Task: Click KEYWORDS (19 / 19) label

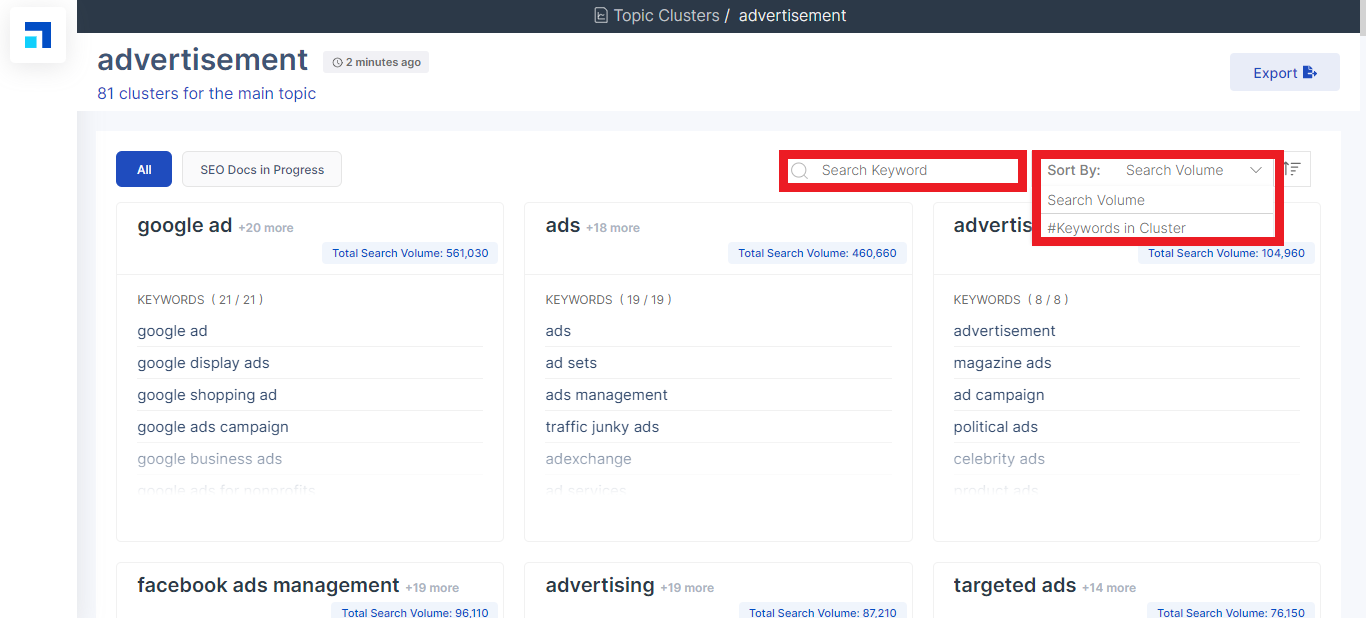Action: point(608,299)
